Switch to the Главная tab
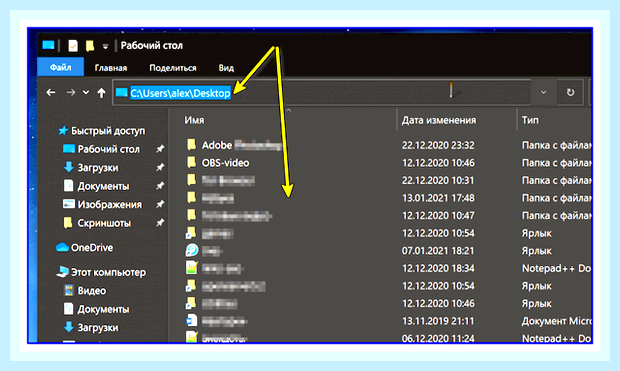The width and height of the screenshot is (620, 371). pyautogui.click(x=111, y=68)
